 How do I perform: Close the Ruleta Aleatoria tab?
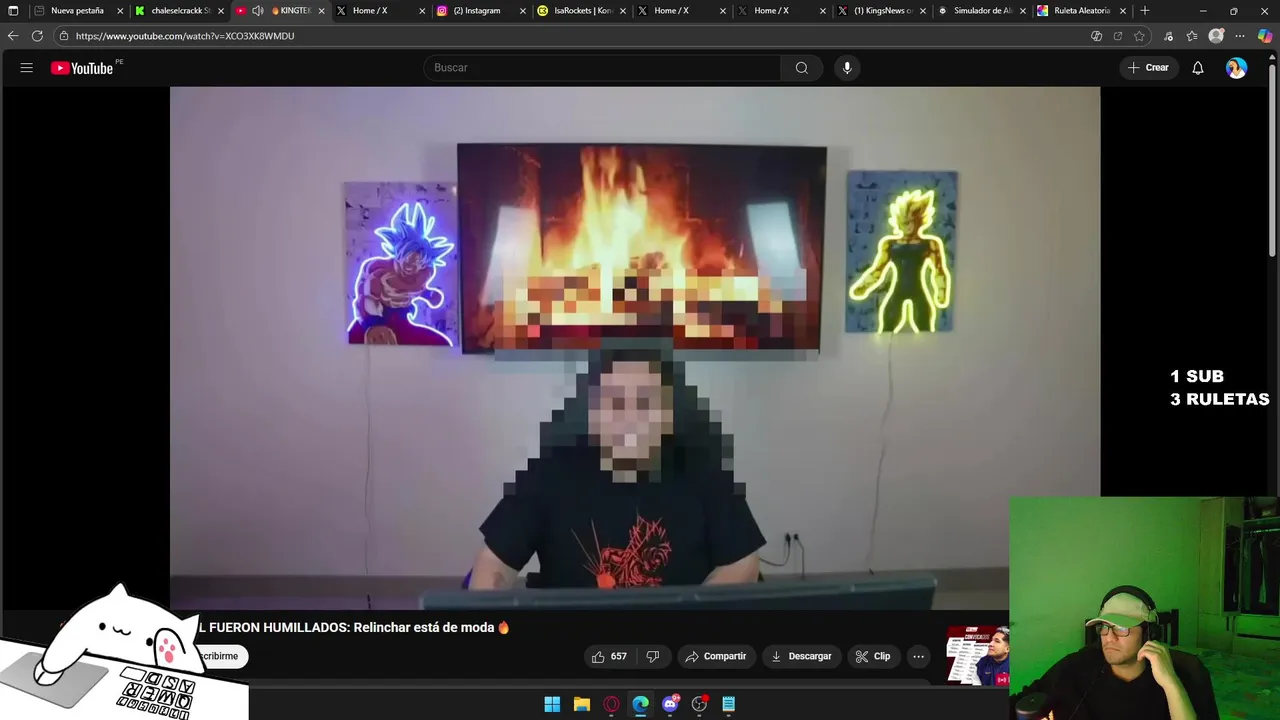(x=1123, y=11)
